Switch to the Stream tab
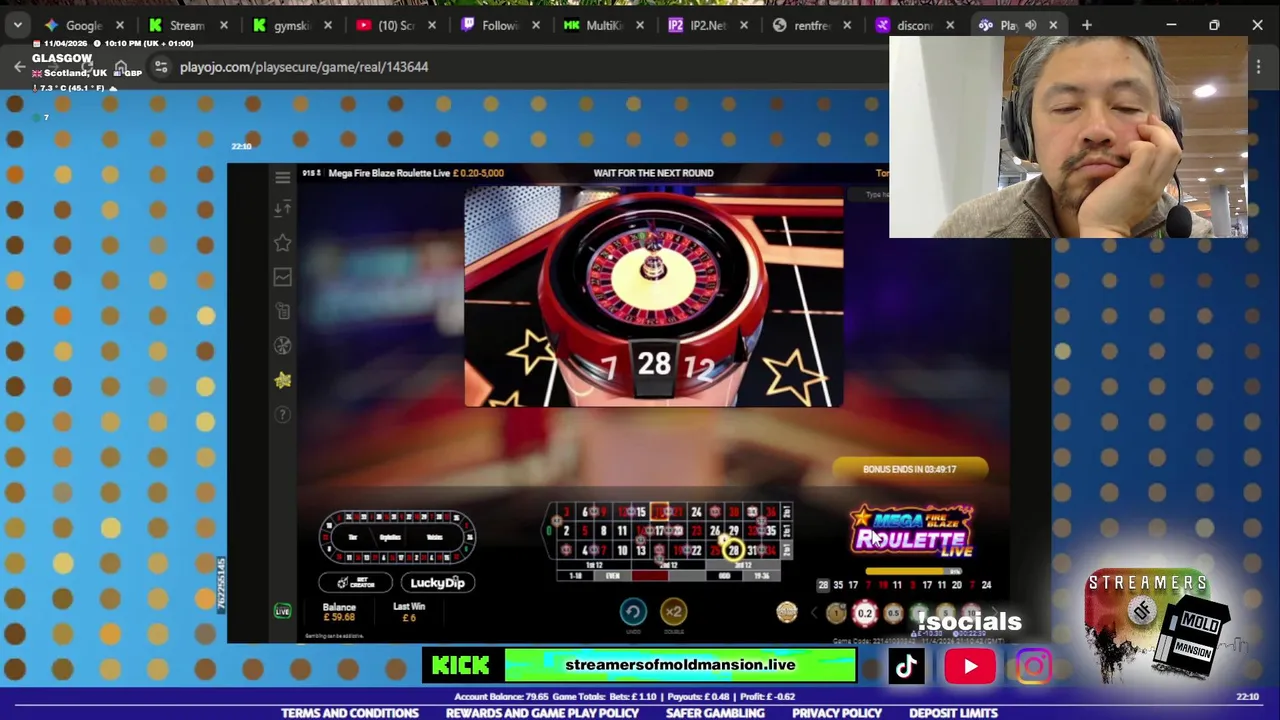Viewport: 1280px width, 720px height. (x=186, y=25)
